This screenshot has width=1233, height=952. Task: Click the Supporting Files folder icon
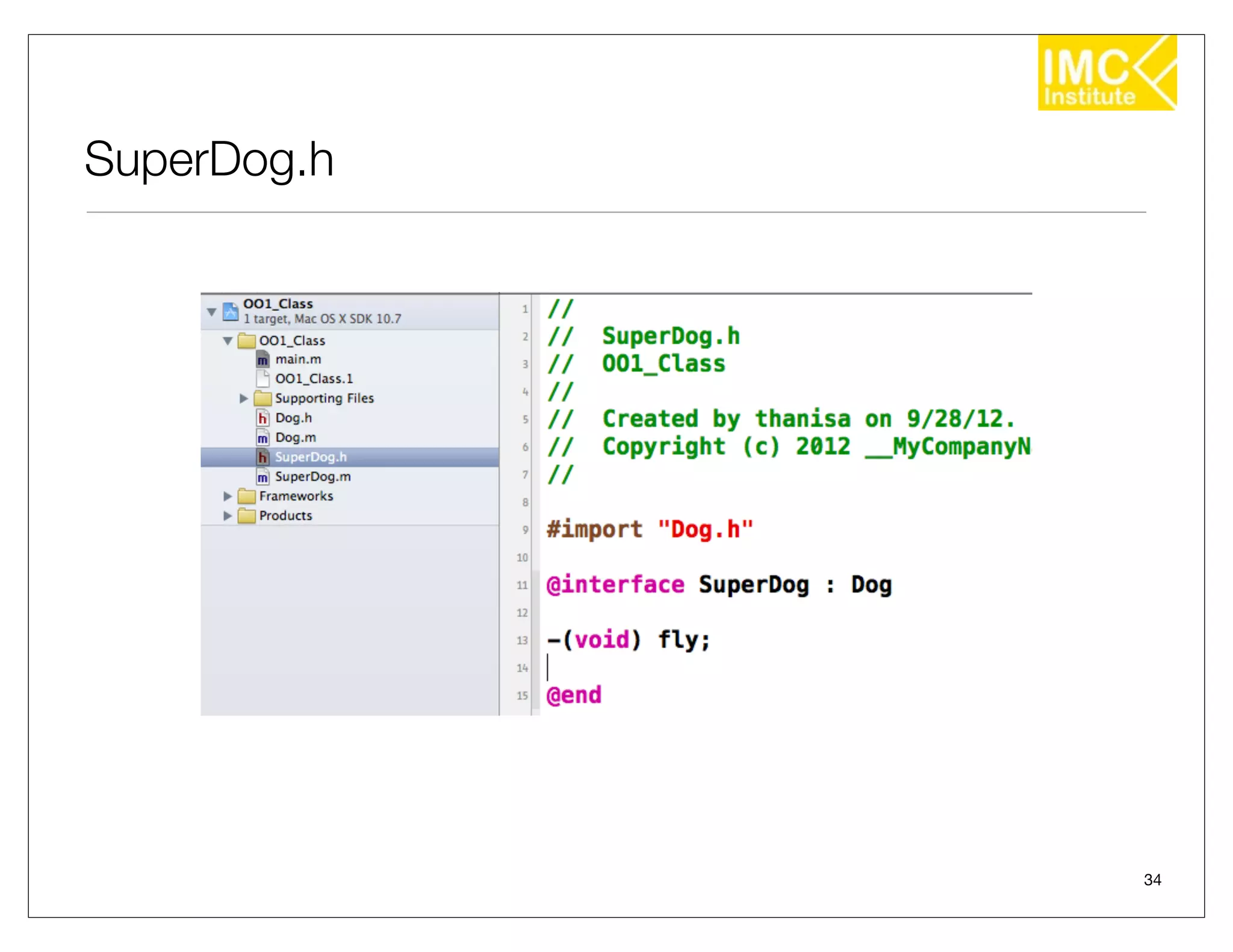pos(262,398)
